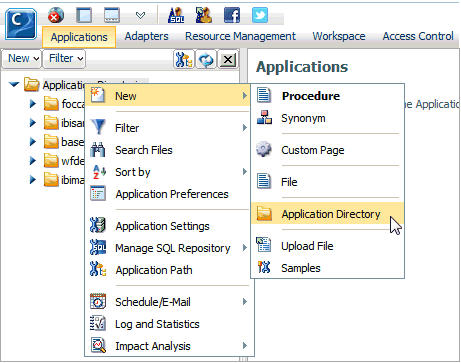Open the Twitter icon

(260, 15)
